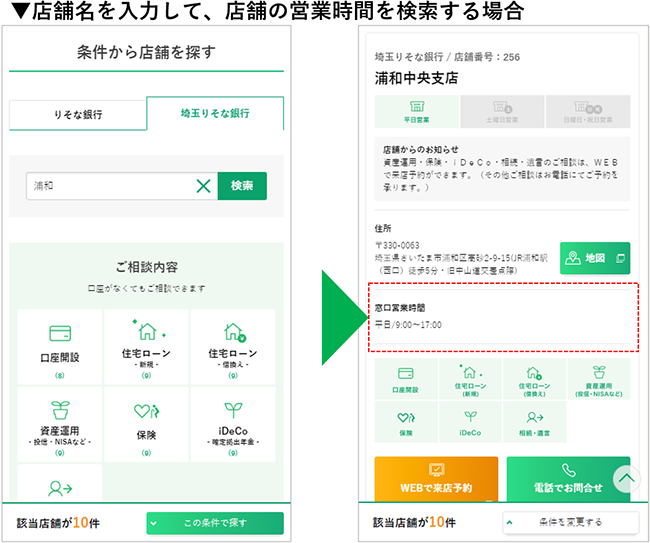Click the 〒330-0063 postal code text

click(x=397, y=245)
